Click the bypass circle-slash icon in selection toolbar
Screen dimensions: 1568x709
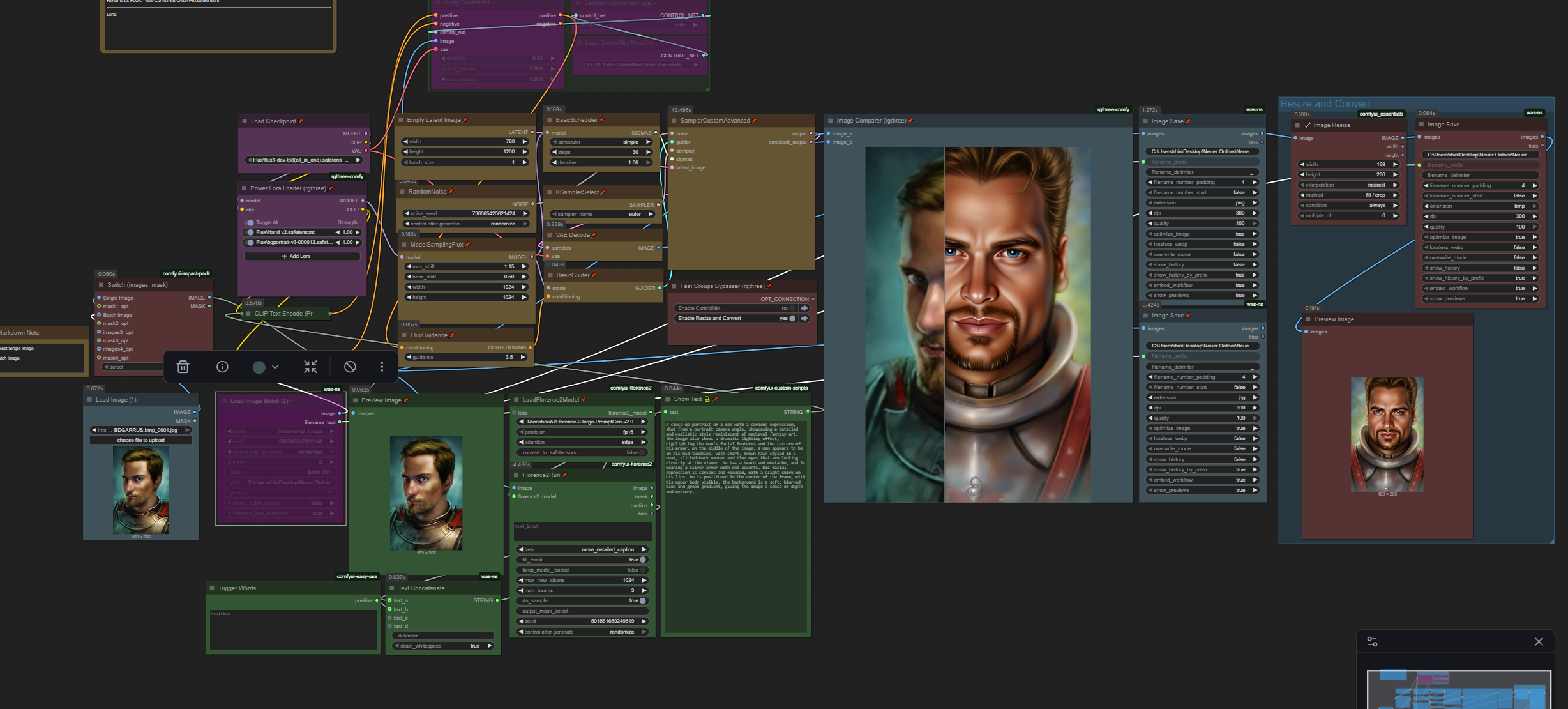click(350, 367)
